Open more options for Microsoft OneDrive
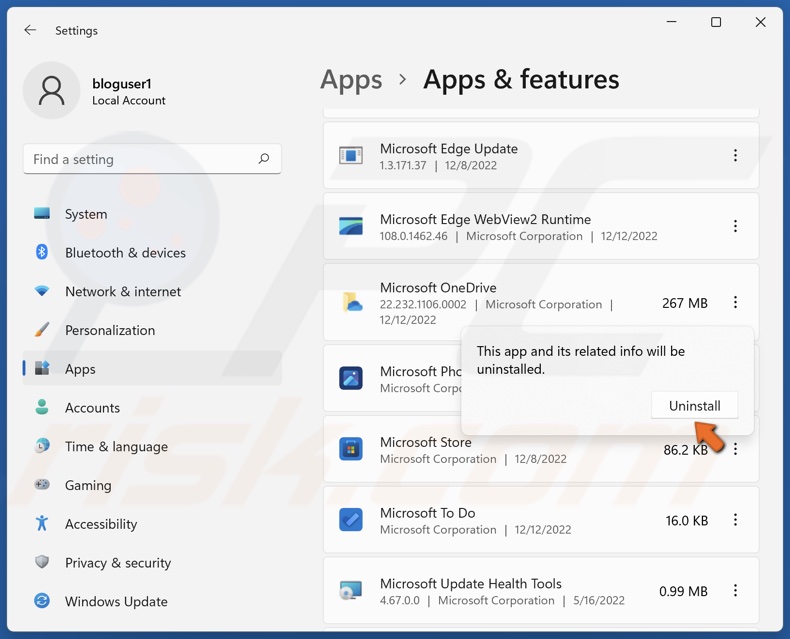790x639 pixels. [735, 303]
